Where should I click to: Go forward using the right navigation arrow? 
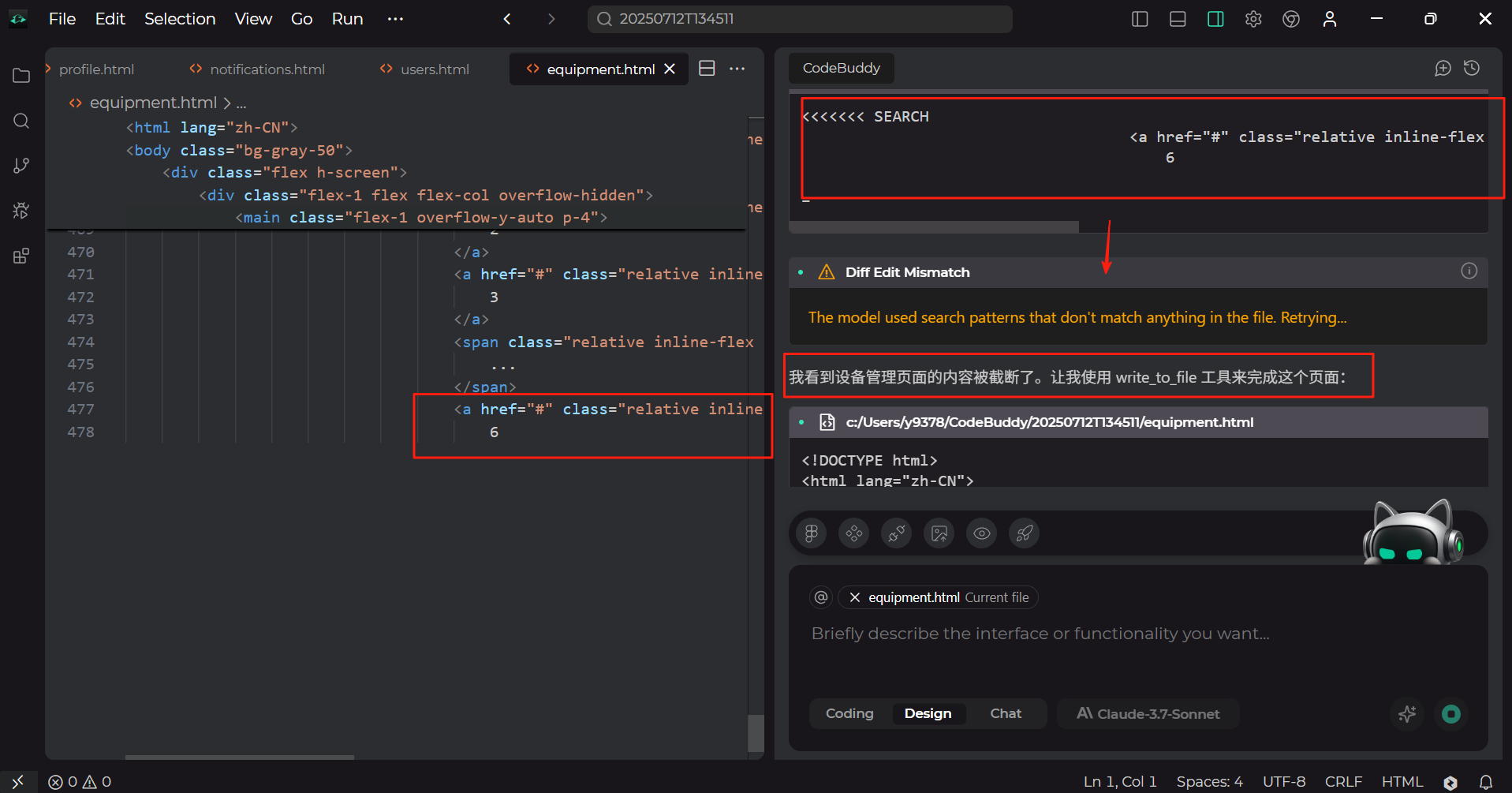tap(551, 19)
